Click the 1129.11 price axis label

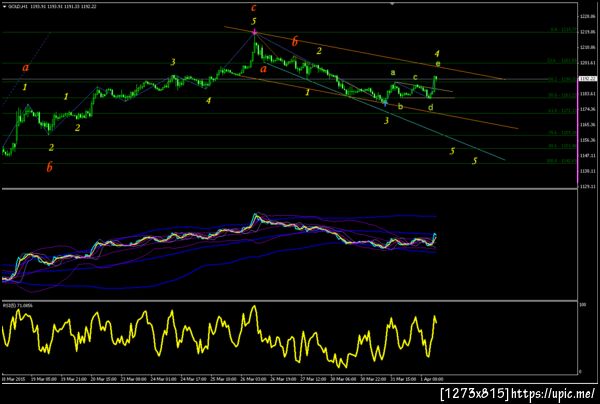pos(587,187)
